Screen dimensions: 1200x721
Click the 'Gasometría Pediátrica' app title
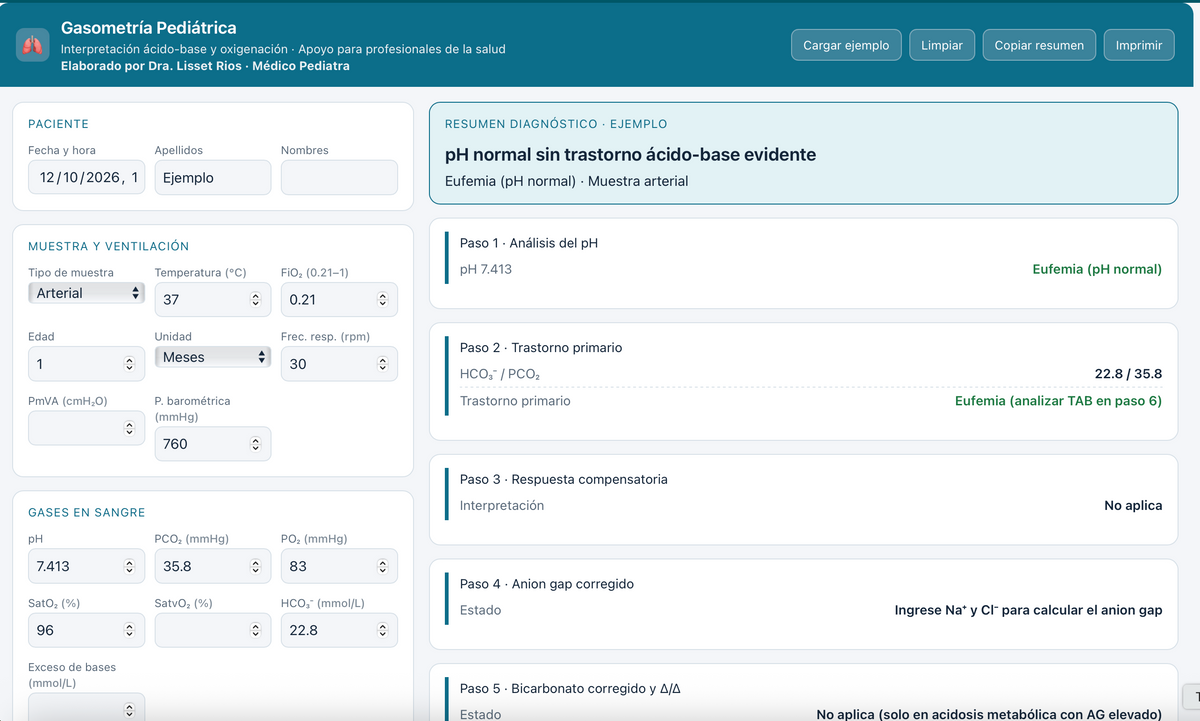[x=149, y=28]
